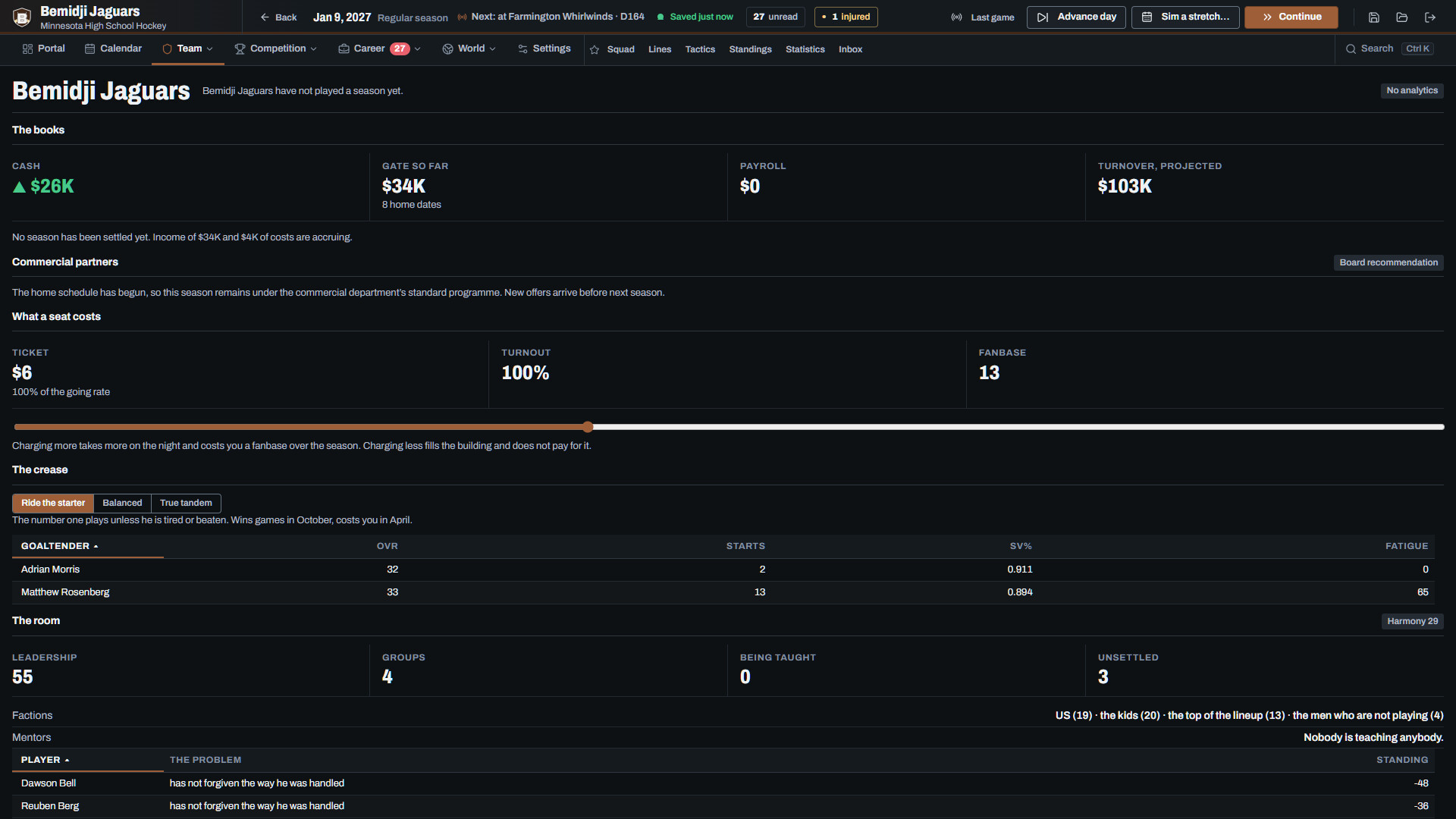The width and height of the screenshot is (1456, 819).
Task: Click the star favorite icon beside Squad
Action: click(595, 49)
